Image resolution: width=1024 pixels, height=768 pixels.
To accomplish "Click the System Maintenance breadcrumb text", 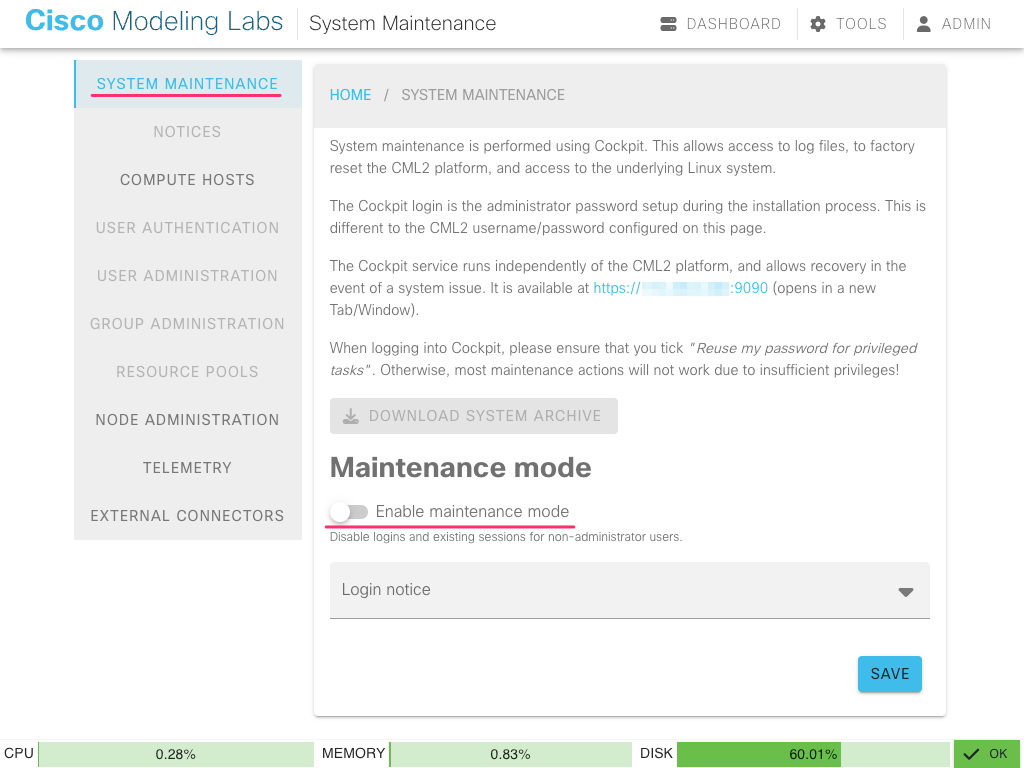I will tap(483, 95).
